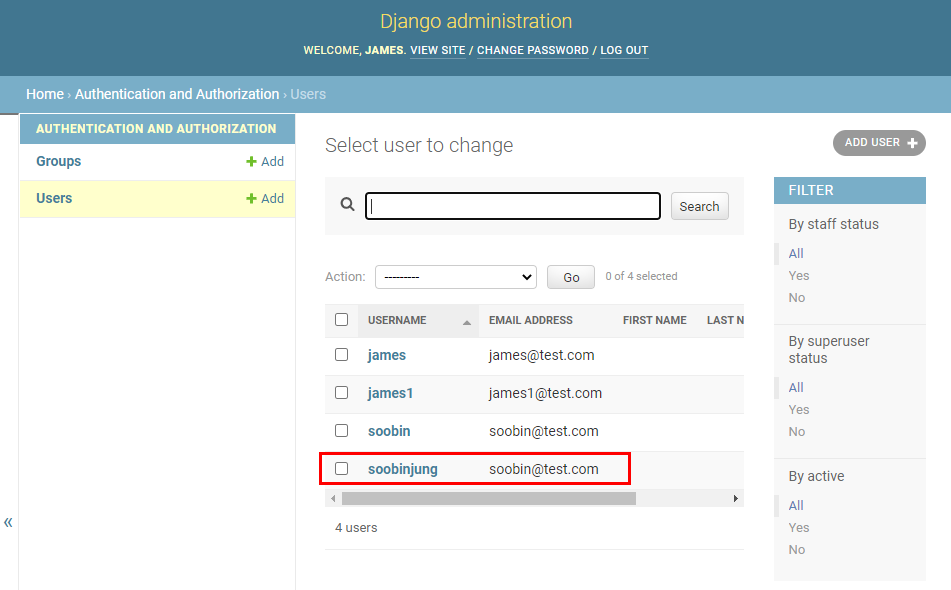Click the '4 users' count text
The width and height of the screenshot is (951, 590).
click(x=356, y=528)
